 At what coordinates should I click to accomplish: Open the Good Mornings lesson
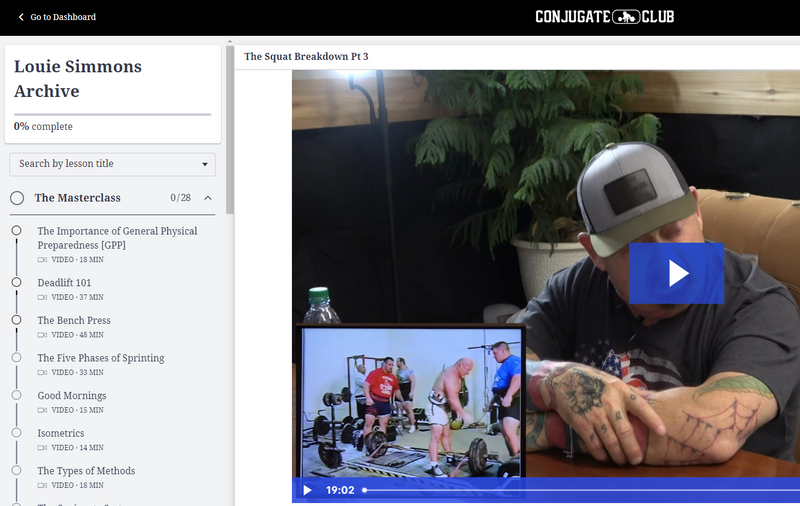point(72,396)
